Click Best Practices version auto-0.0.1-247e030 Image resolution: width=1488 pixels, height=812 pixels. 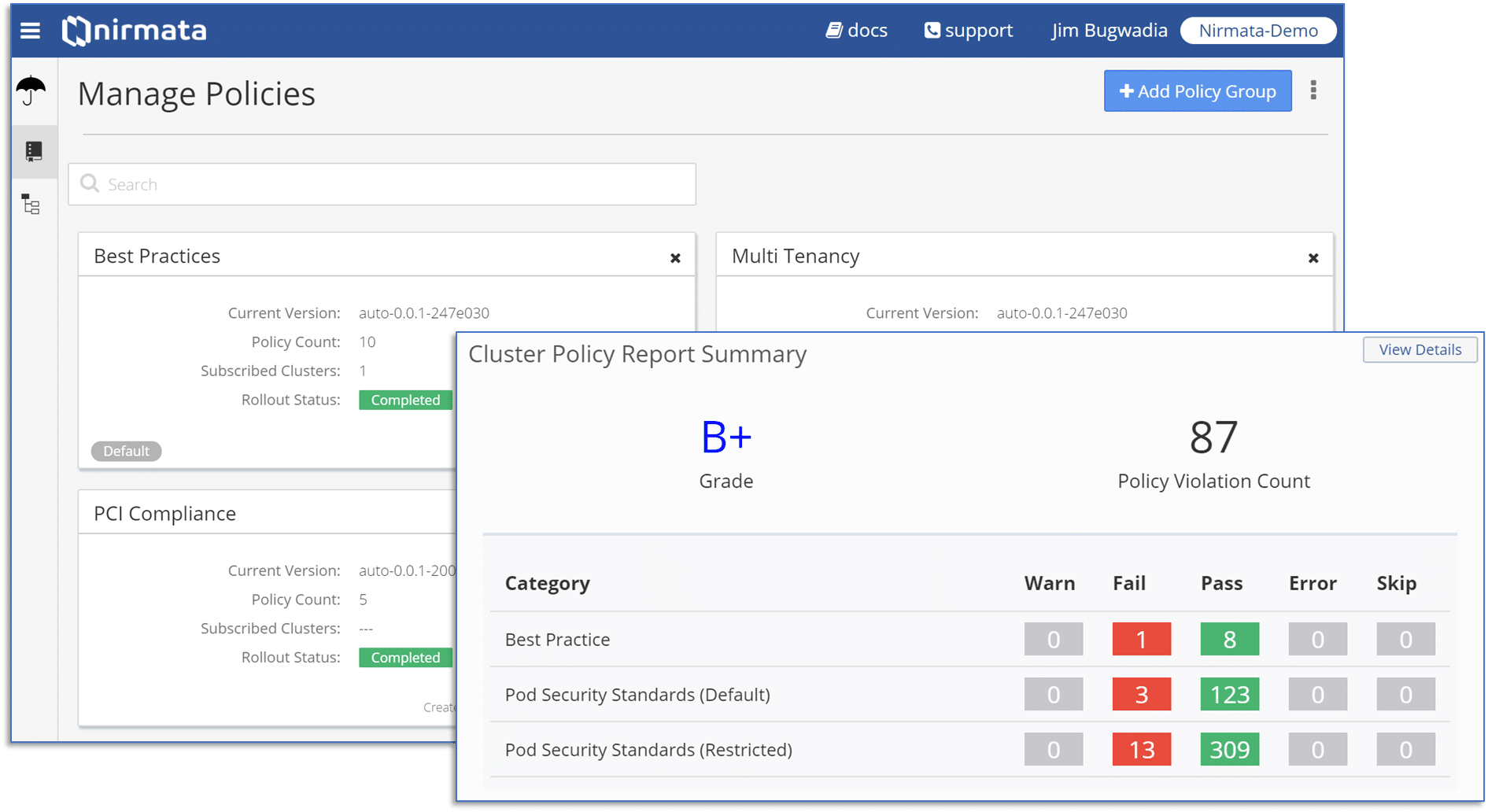click(424, 313)
